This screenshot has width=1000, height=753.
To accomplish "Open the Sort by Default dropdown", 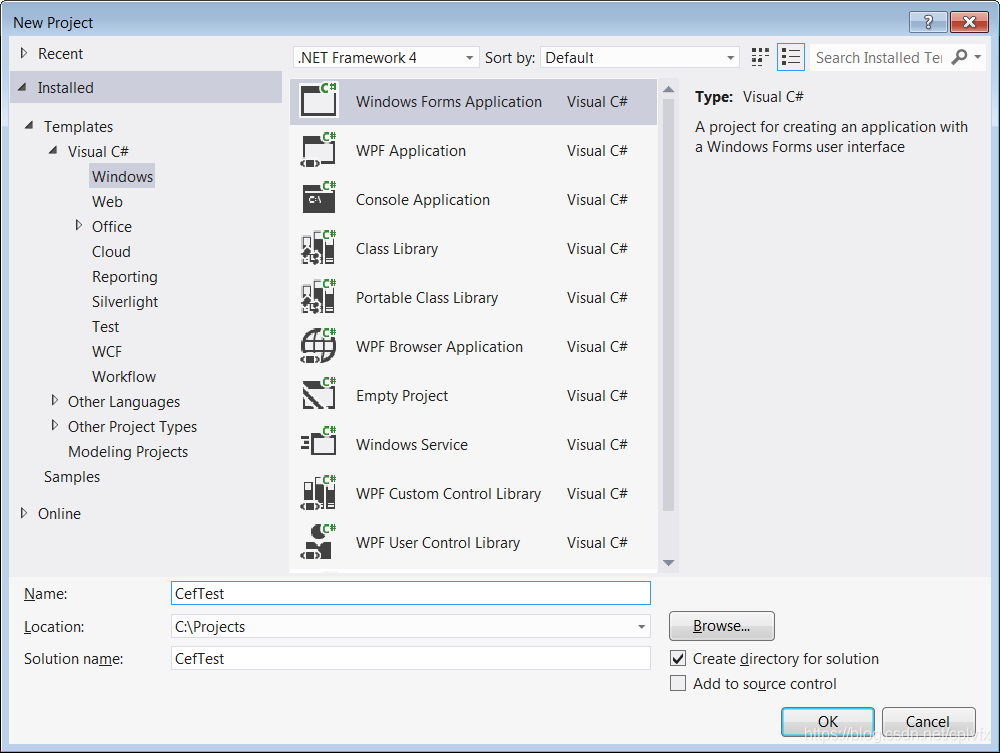I will 640,57.
